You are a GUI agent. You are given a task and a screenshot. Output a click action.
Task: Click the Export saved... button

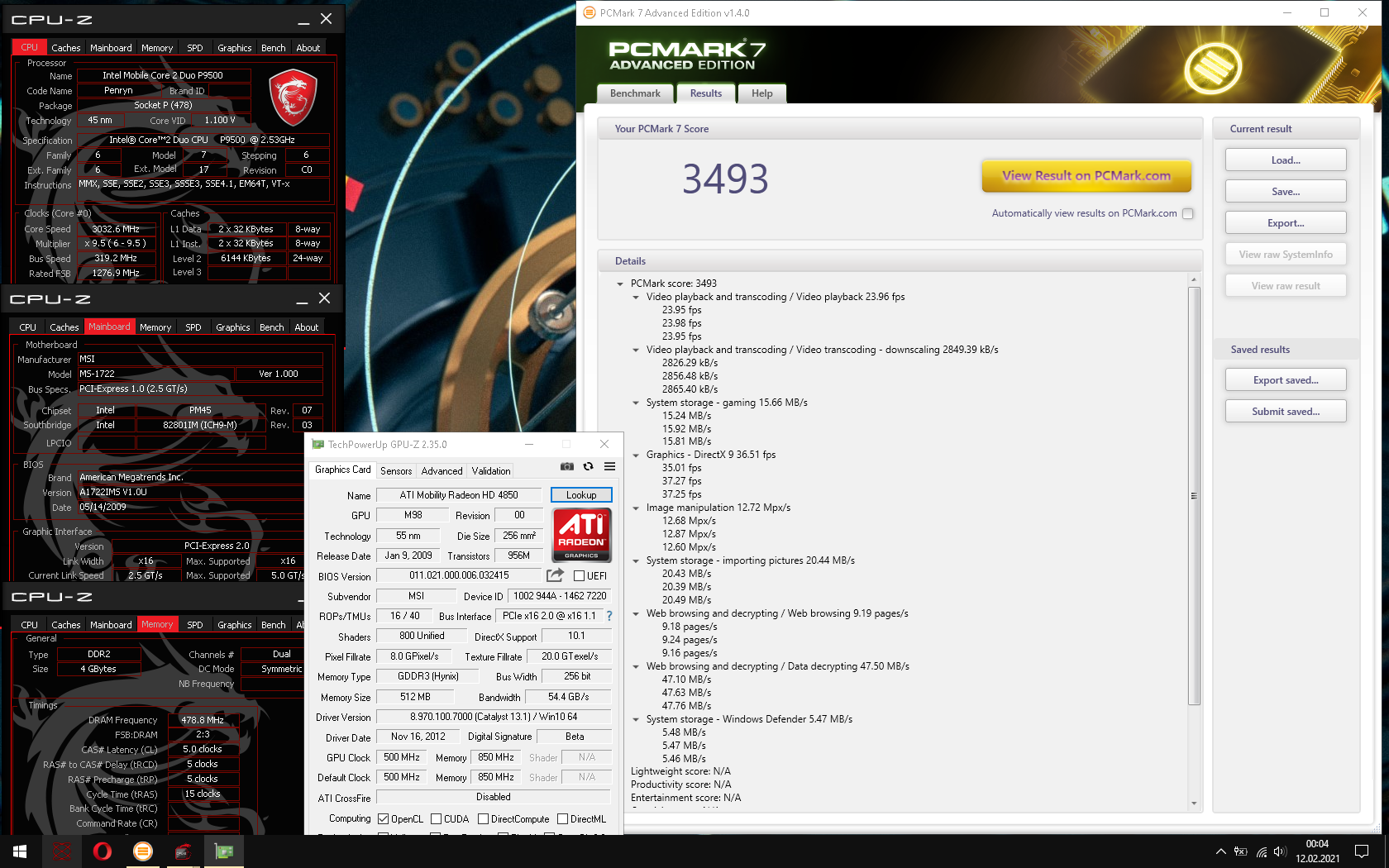tap(1286, 380)
